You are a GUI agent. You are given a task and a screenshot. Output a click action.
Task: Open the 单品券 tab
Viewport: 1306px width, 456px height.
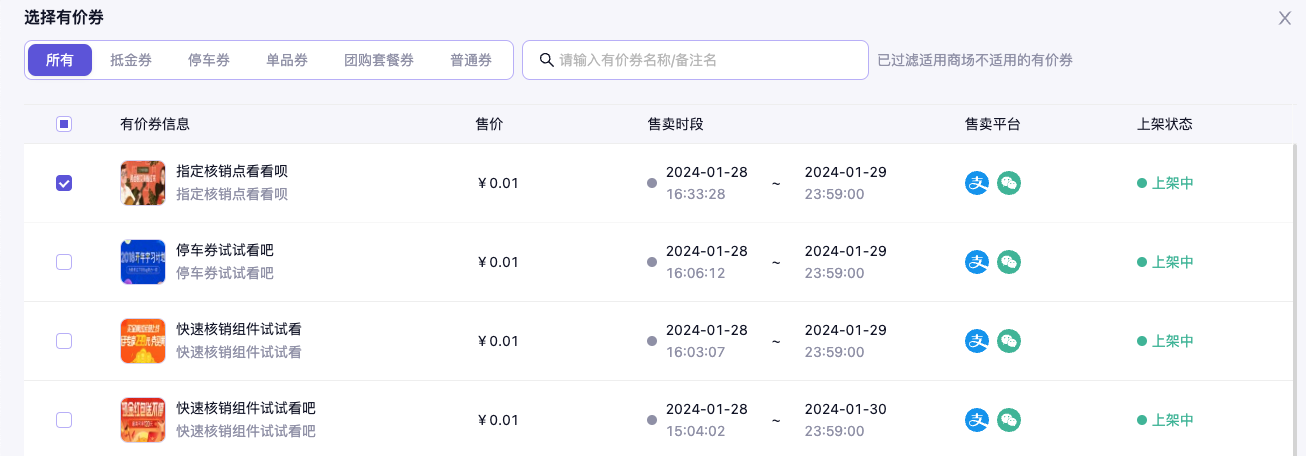(x=287, y=60)
